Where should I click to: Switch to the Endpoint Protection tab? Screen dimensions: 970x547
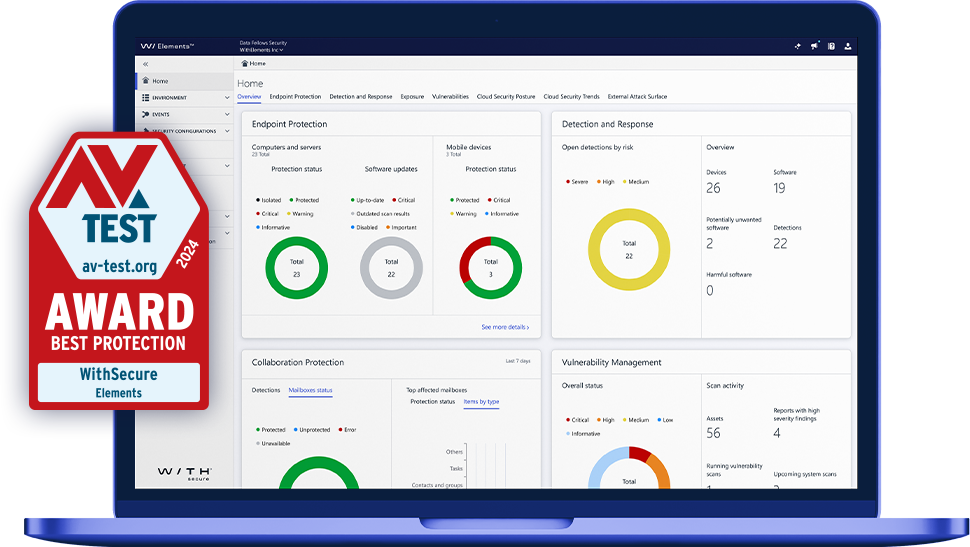[295, 97]
